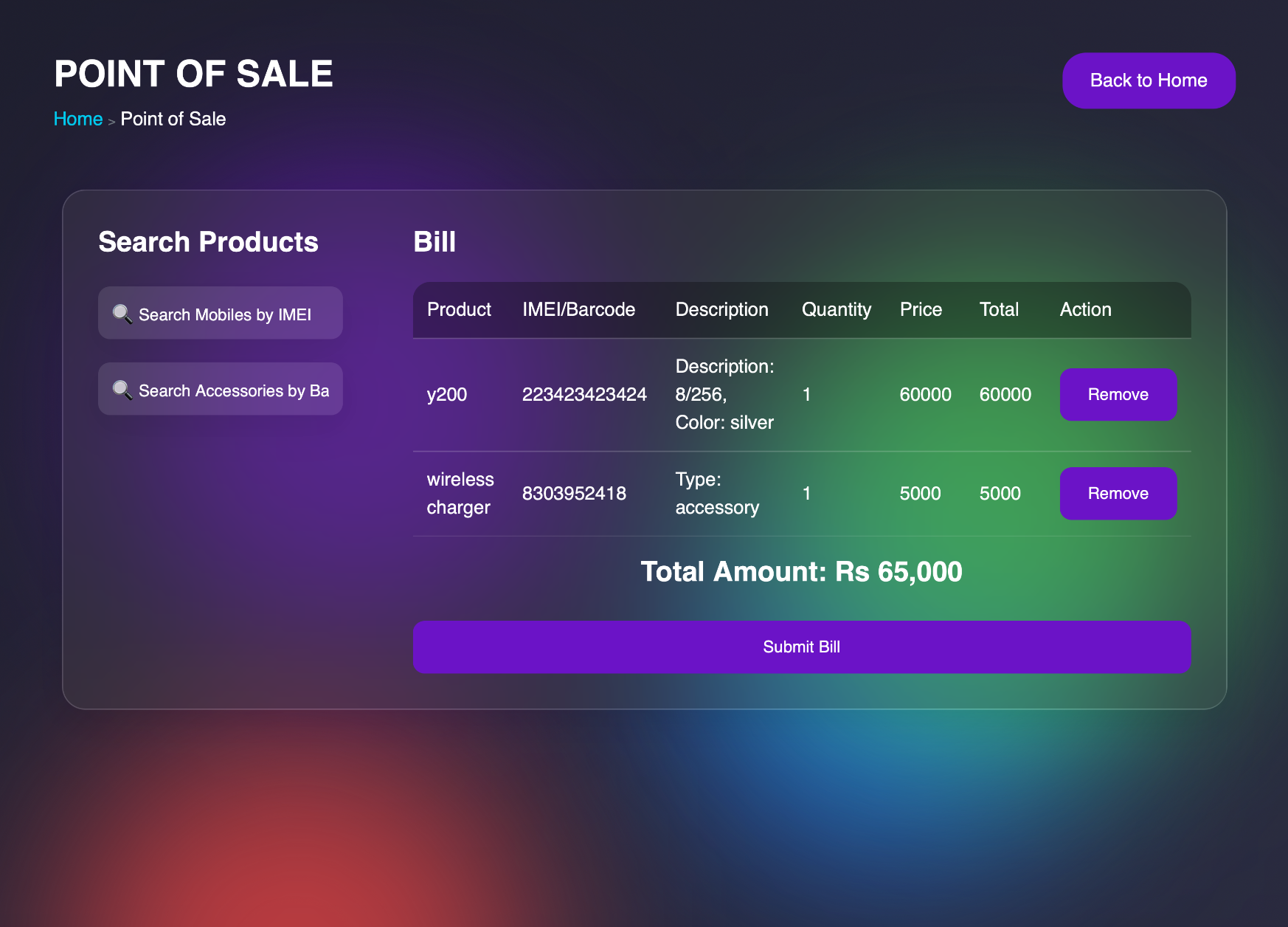1288x927 pixels.
Task: Click the Bill section heading
Action: 434,242
